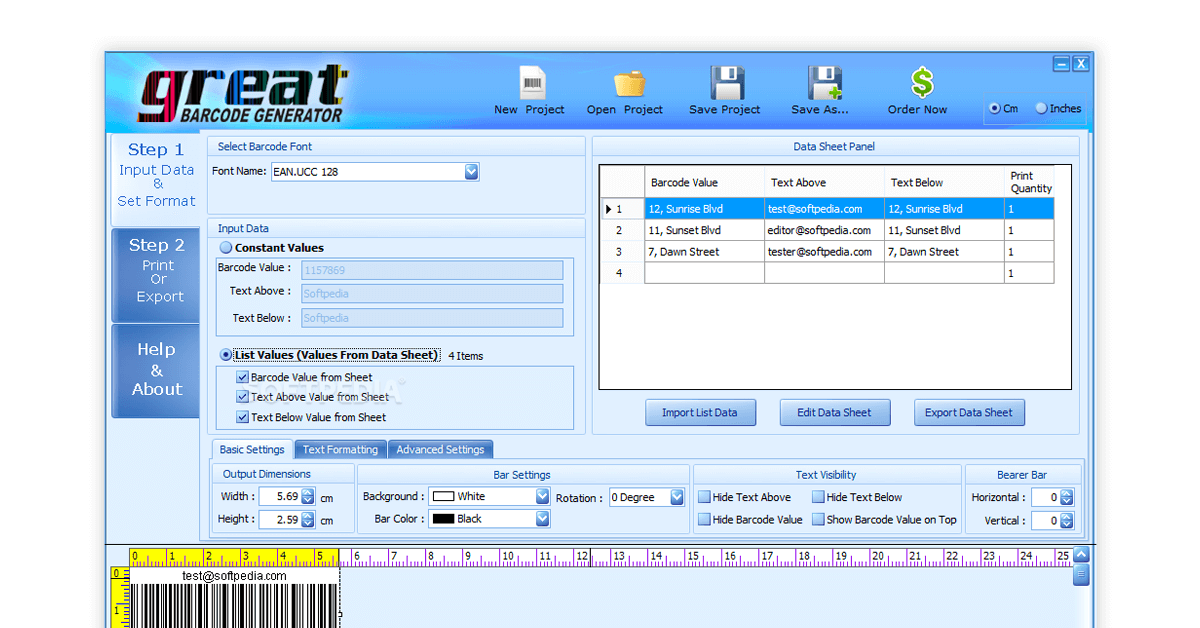Click the Export Data Sheet button
Viewport: 1200px width, 628px height.
tap(968, 412)
